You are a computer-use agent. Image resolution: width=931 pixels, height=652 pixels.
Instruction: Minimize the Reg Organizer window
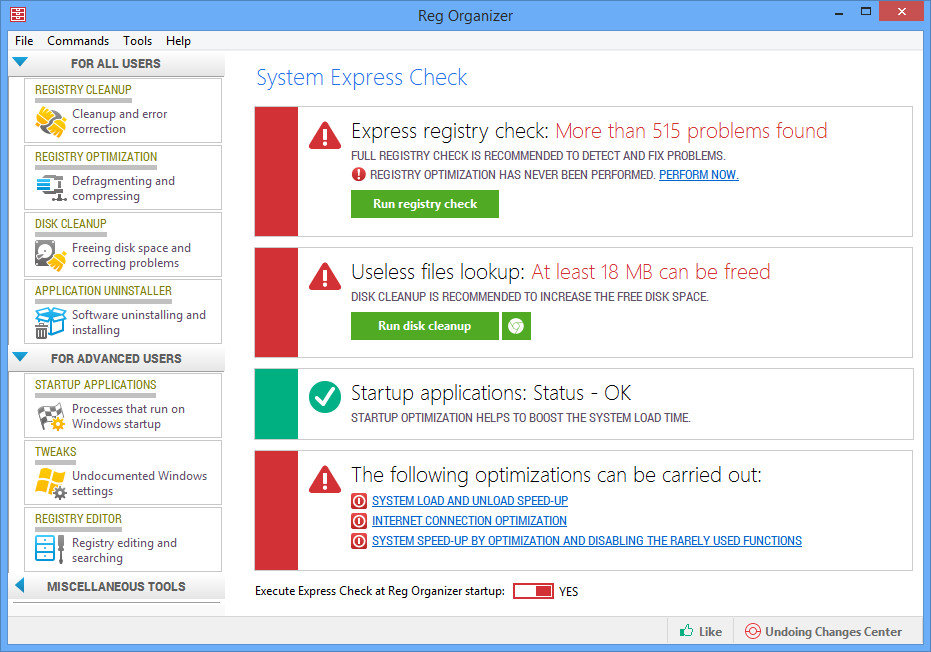(839, 12)
